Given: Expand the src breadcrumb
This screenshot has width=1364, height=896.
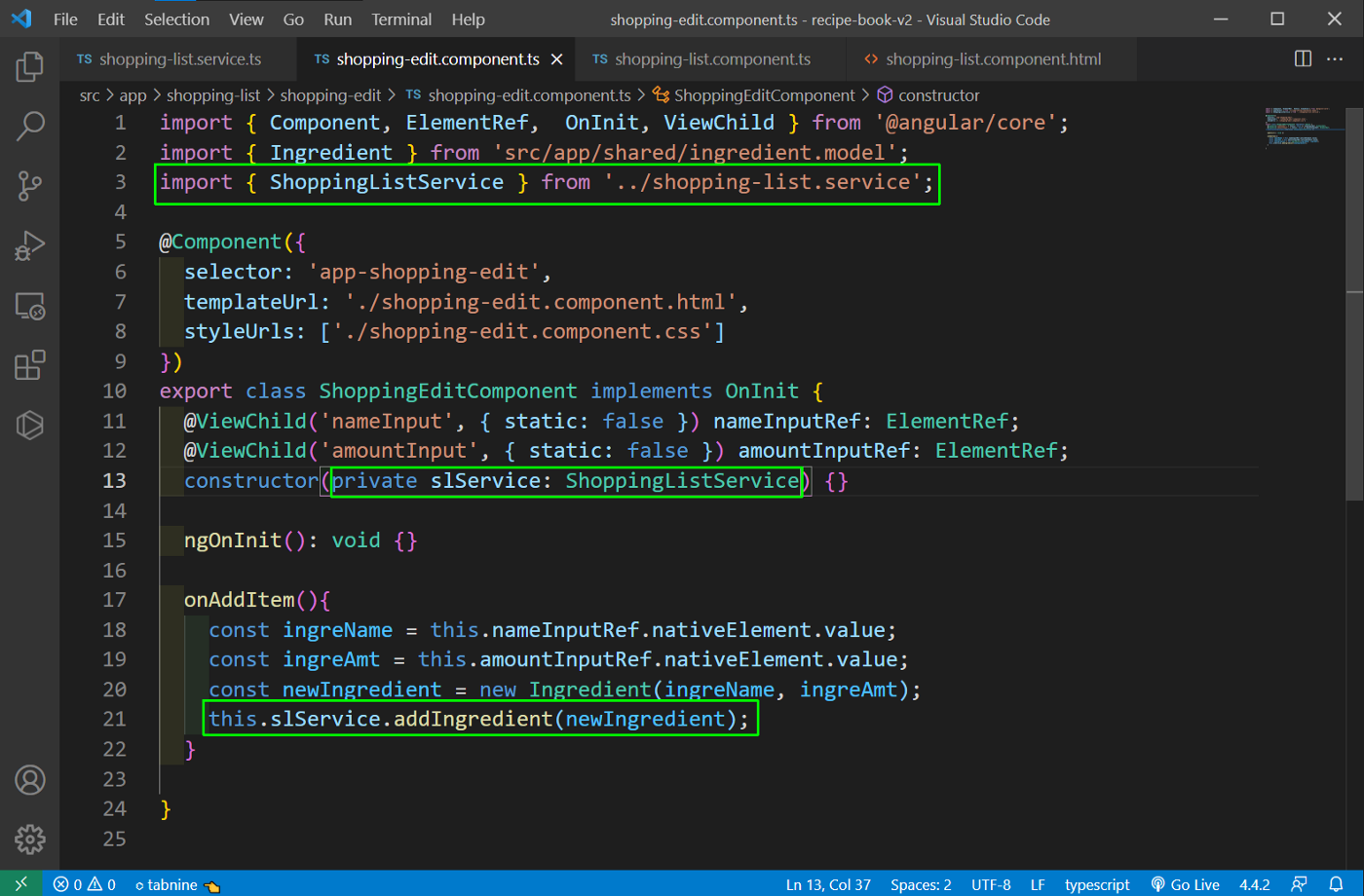Looking at the screenshot, I should (90, 95).
